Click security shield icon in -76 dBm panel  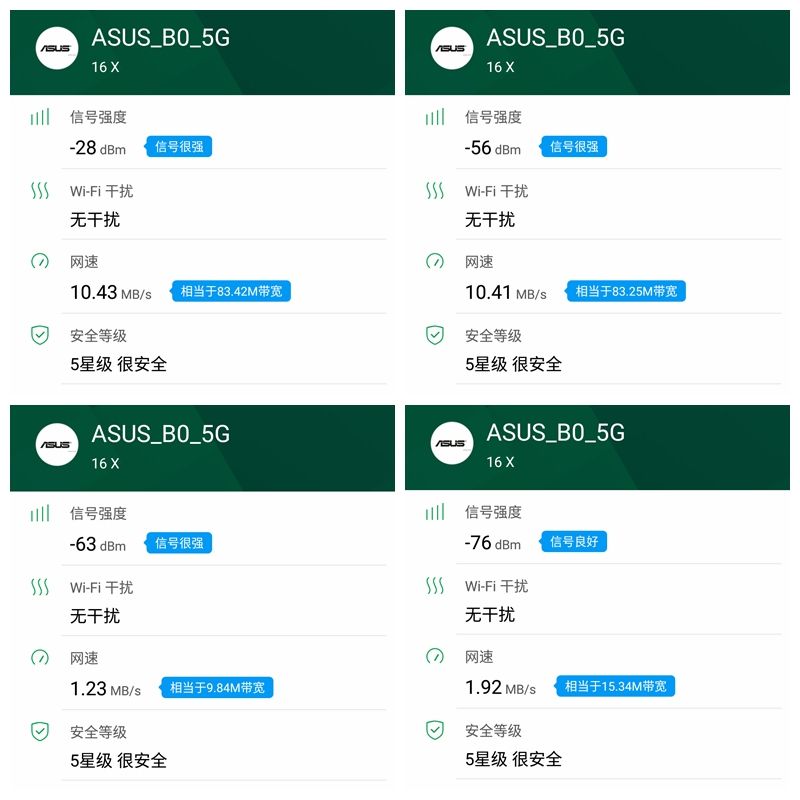point(435,730)
